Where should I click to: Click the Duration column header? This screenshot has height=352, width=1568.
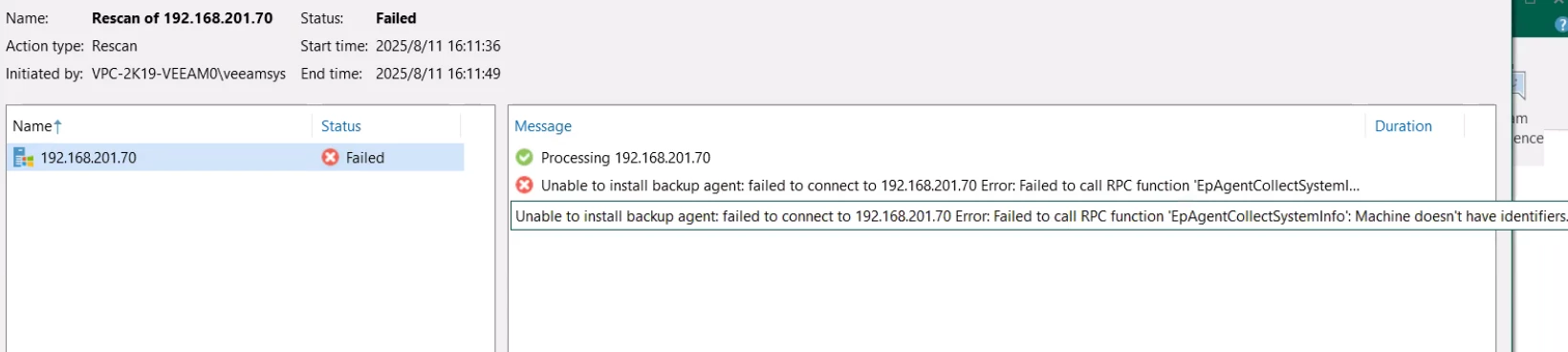pos(1404,126)
